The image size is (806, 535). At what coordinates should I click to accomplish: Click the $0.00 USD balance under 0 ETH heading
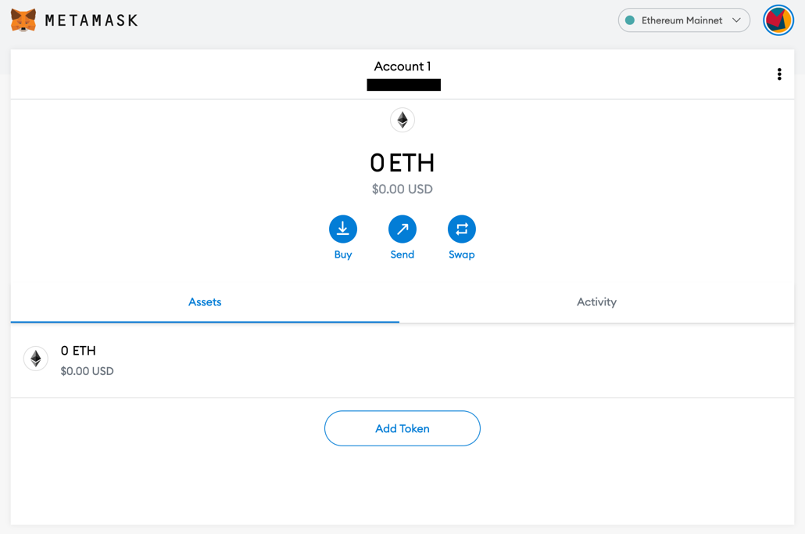click(x=402, y=189)
